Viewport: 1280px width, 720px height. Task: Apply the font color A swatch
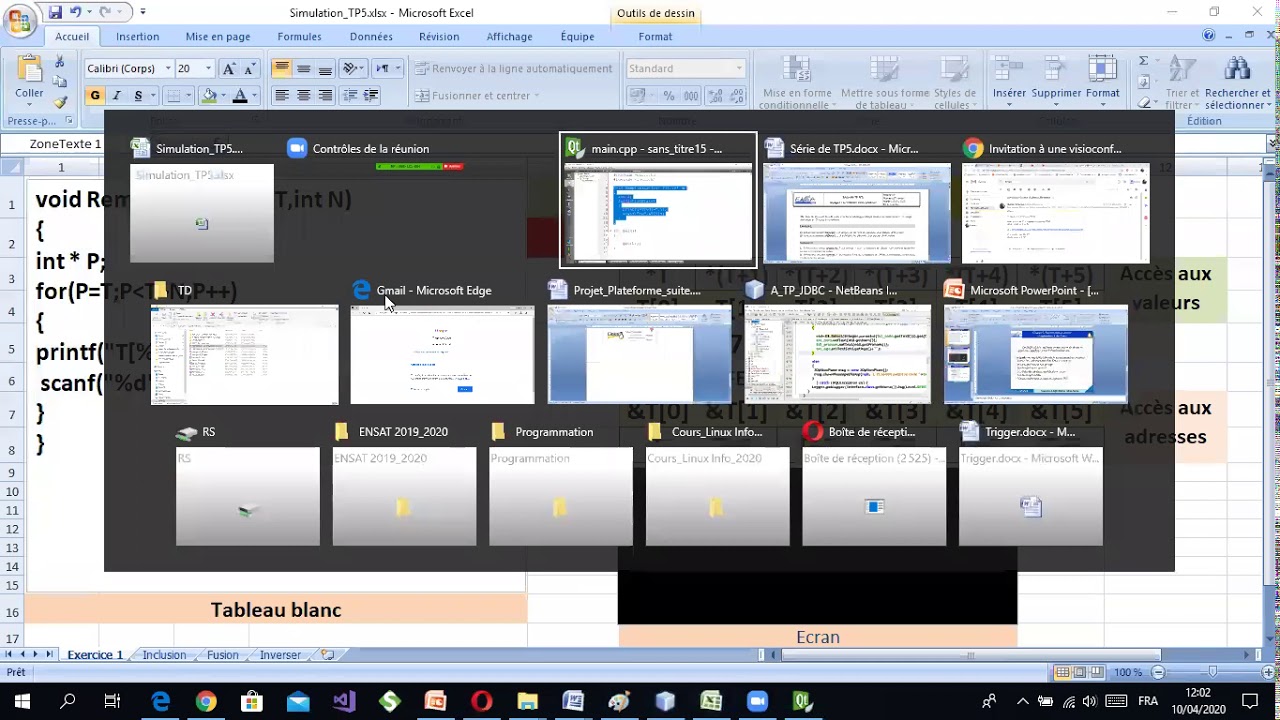[240, 96]
